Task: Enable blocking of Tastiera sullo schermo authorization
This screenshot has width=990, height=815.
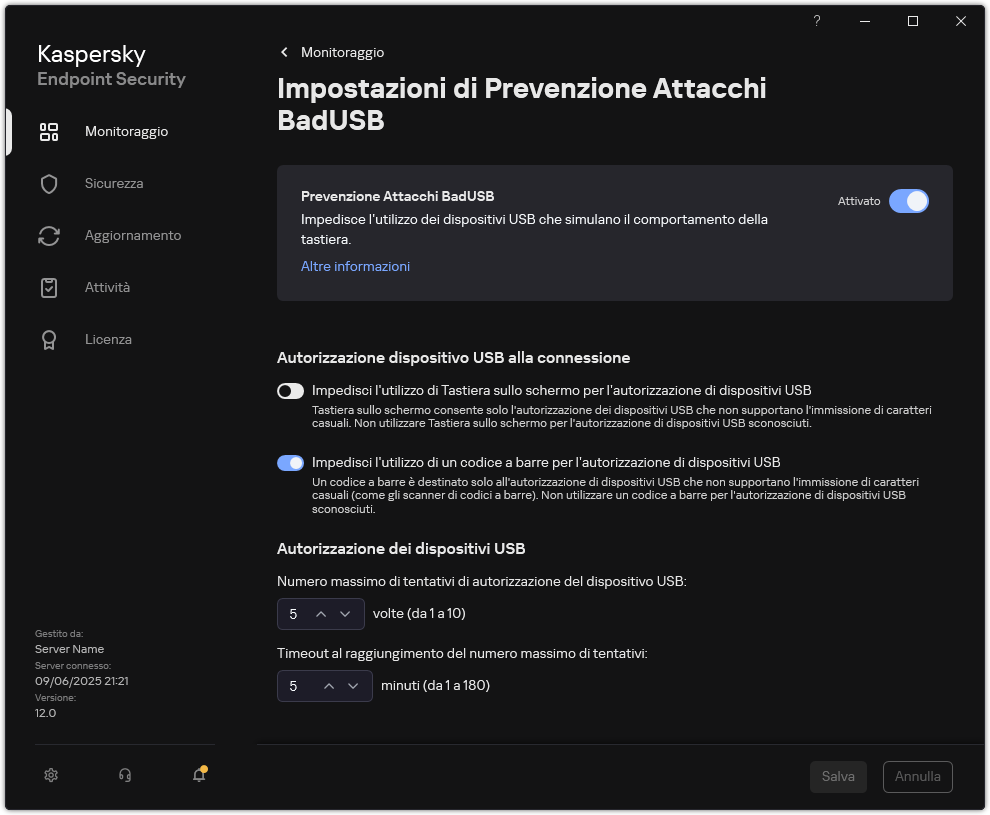Action: click(x=290, y=391)
